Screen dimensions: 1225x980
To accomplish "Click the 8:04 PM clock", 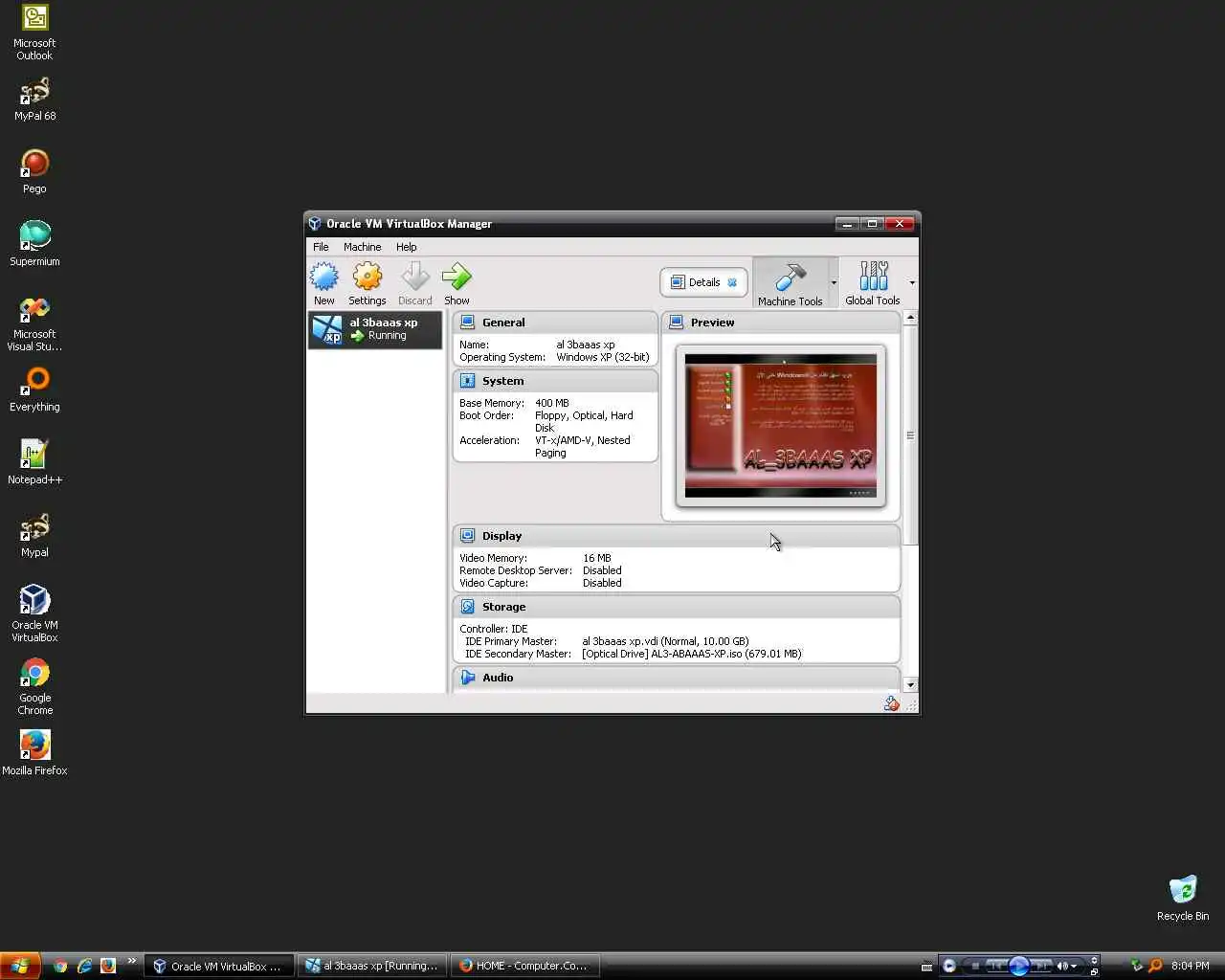I will (1190, 966).
